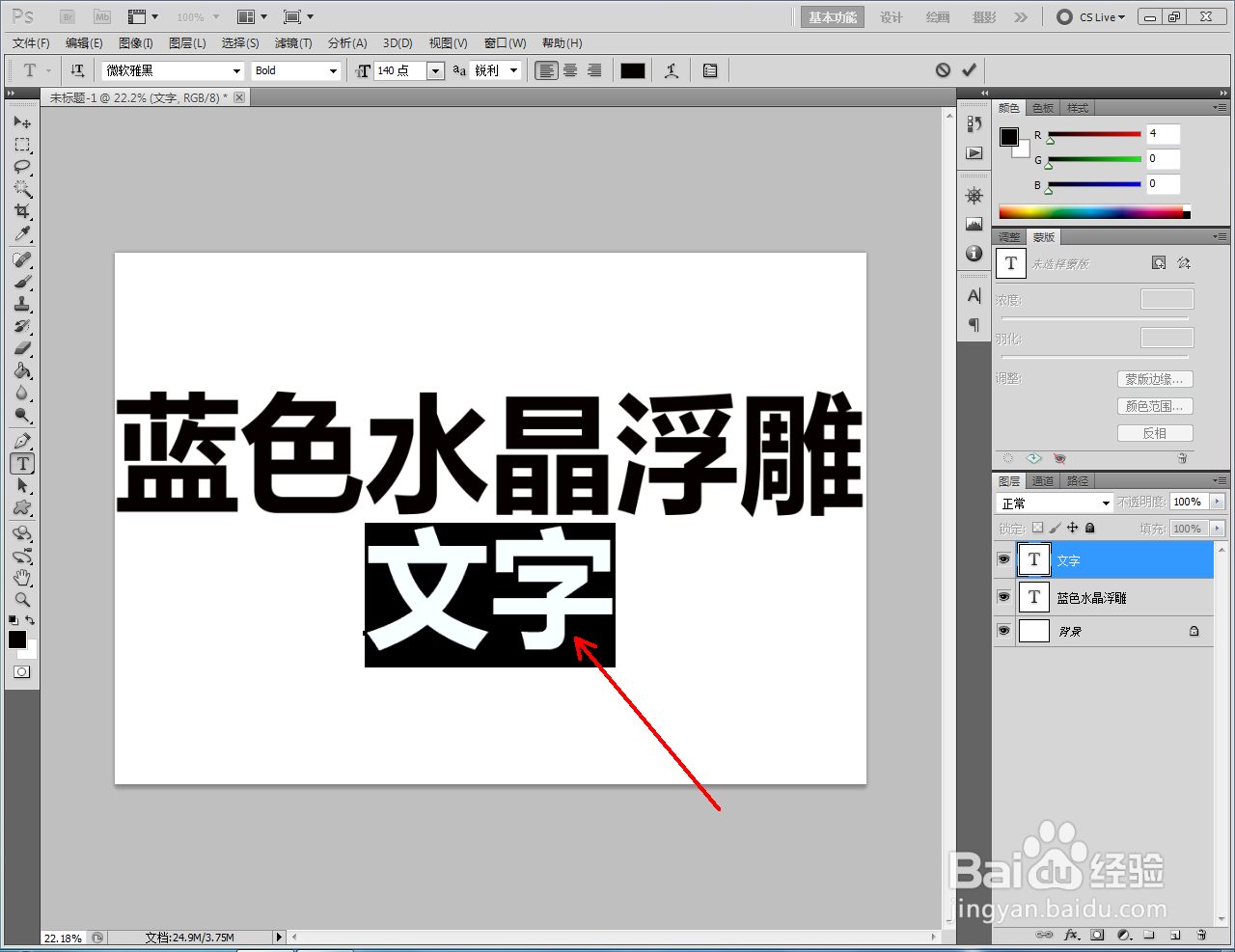The height and width of the screenshot is (952, 1235).
Task: Toggle Quick Mask mode
Action: pos(21,672)
